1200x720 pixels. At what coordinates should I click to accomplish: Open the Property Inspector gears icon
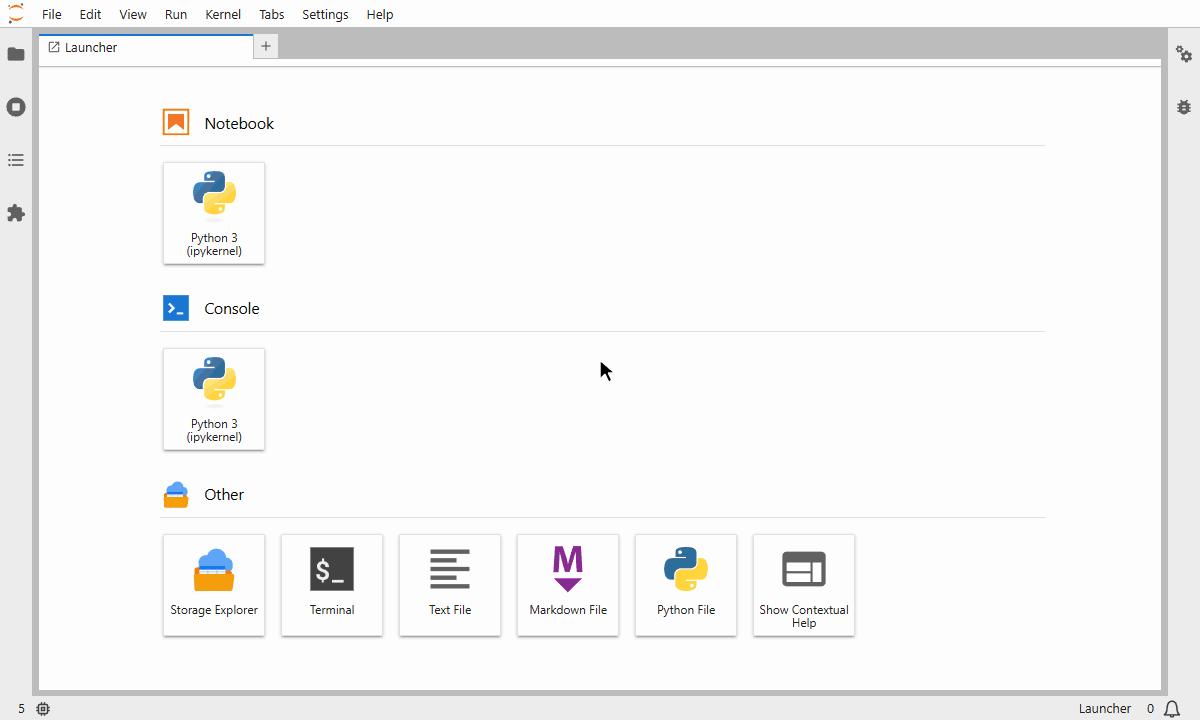pyautogui.click(x=1184, y=54)
